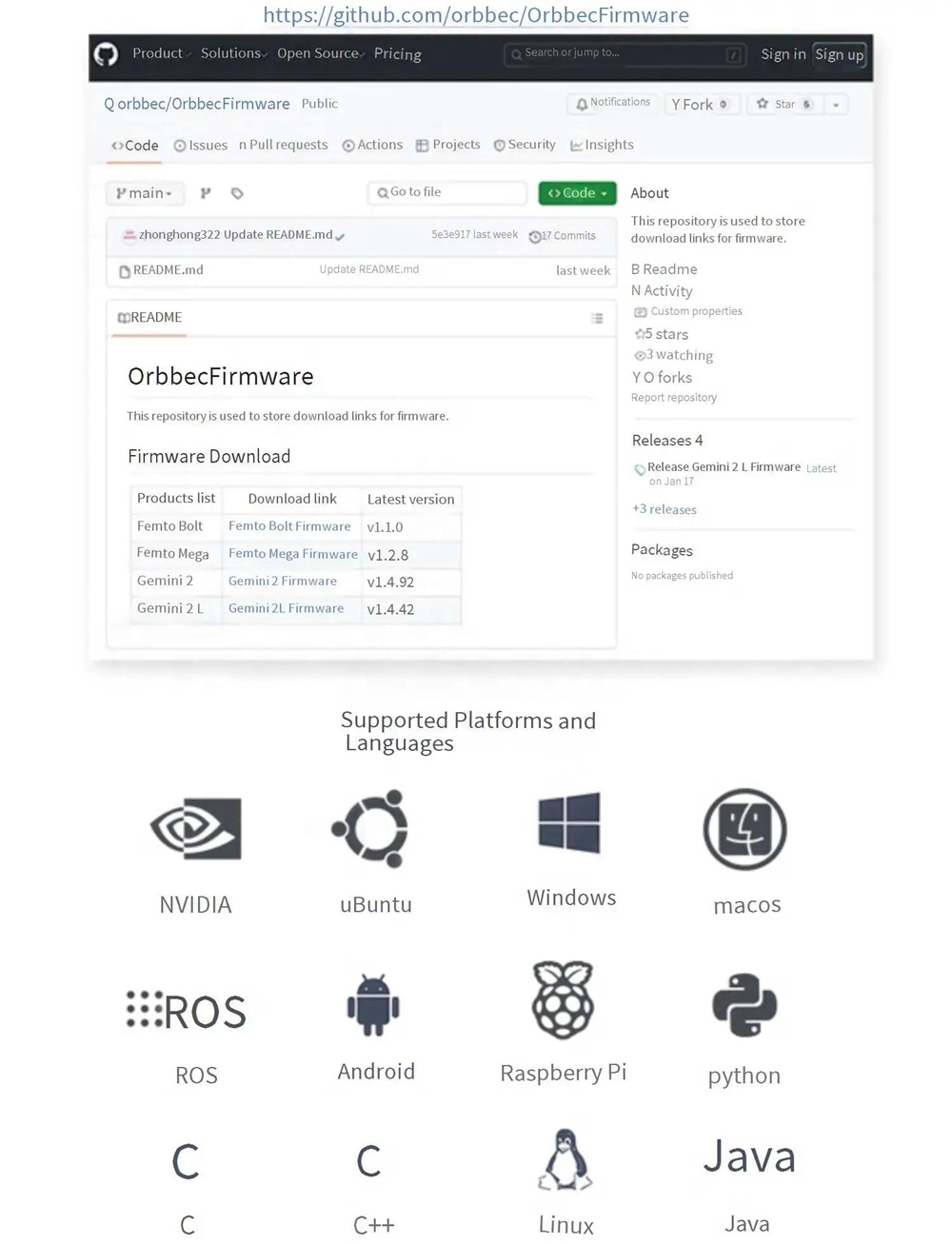Click the Python logo icon

coord(744,1005)
